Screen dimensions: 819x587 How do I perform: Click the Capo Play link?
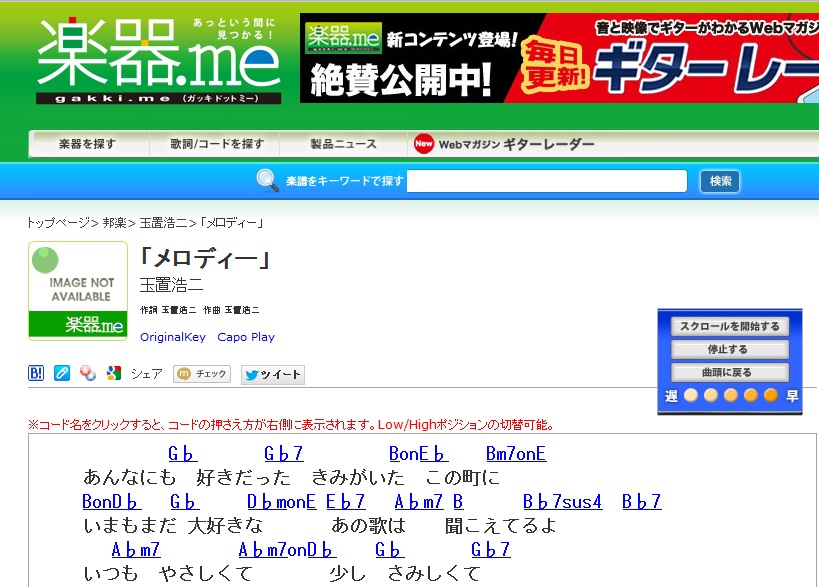245,337
